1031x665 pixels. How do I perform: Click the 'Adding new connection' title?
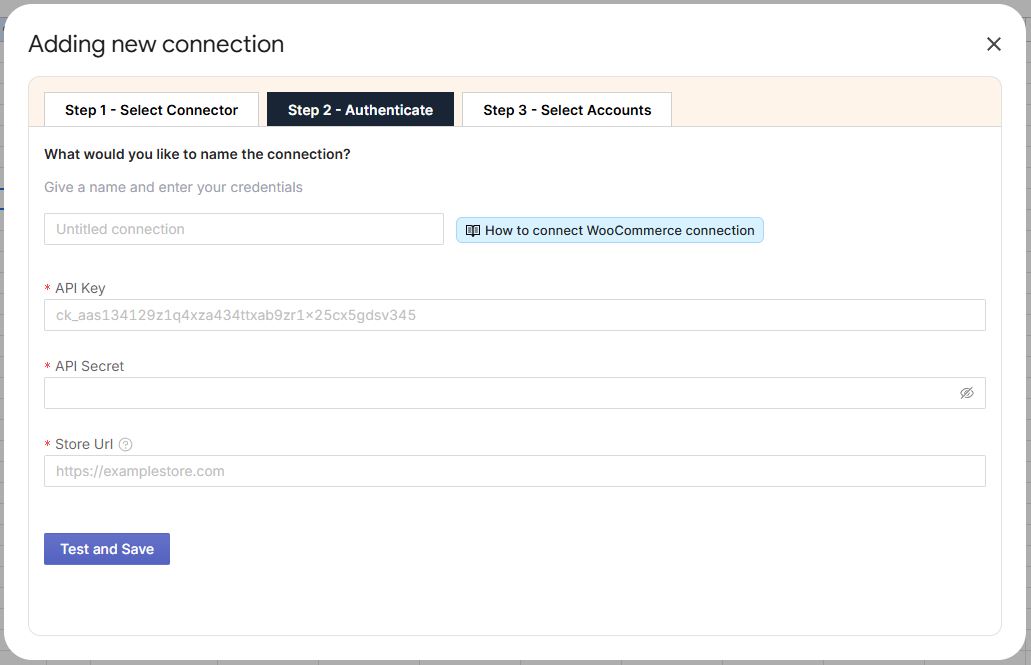point(156,44)
